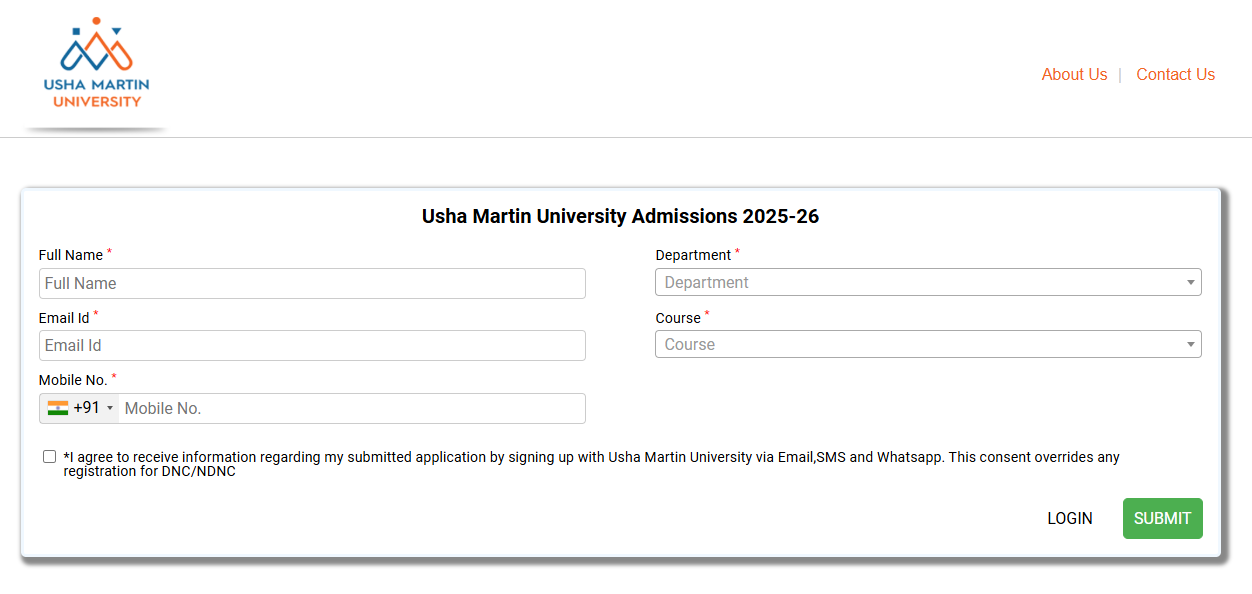
Task: Open the Department selection box
Action: point(928,283)
